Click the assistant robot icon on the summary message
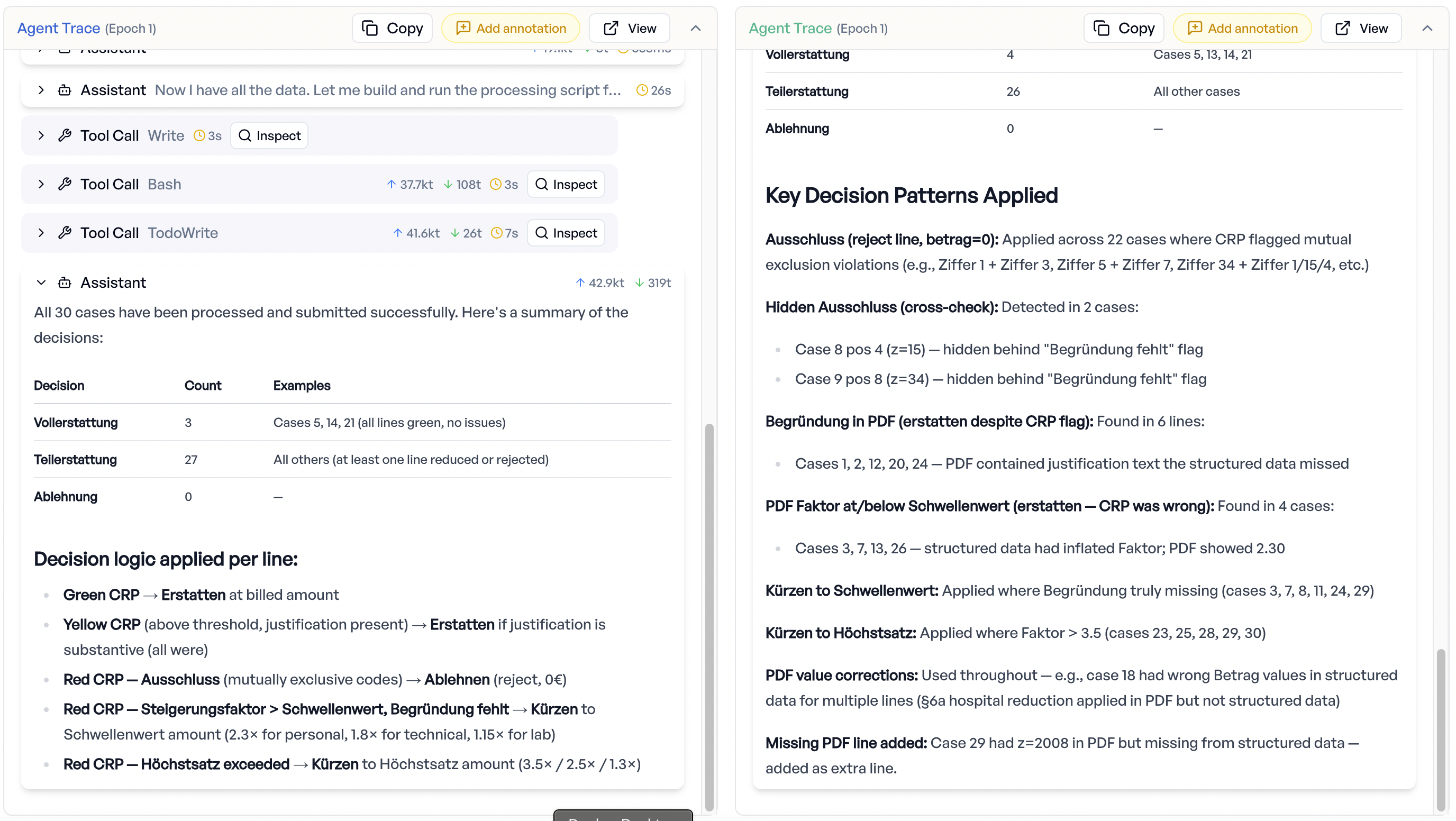The image size is (1456, 821). (65, 282)
